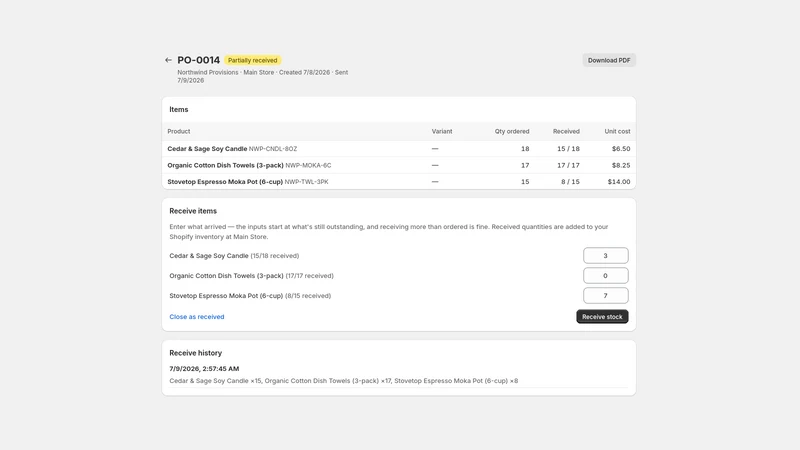Click SKU NWP-CNDL-8OZ
This screenshot has width=800, height=450.
click(x=273, y=149)
